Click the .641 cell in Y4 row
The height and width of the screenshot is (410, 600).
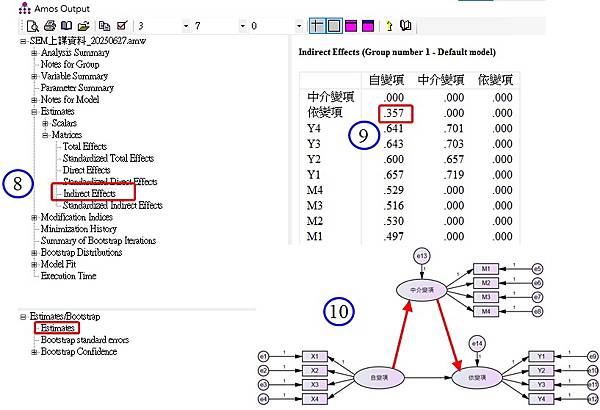(394, 128)
